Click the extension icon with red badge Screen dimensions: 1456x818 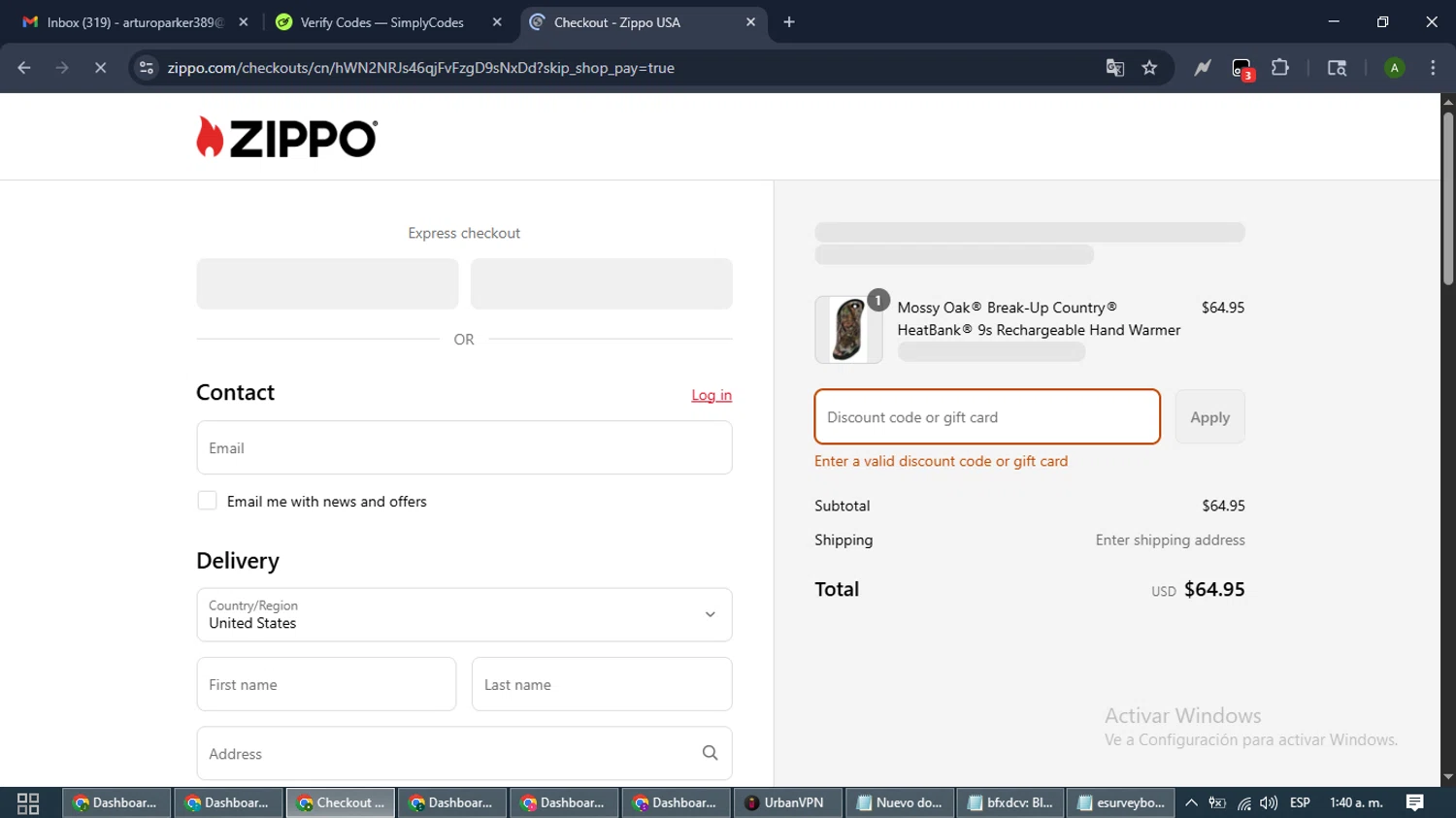click(1242, 69)
